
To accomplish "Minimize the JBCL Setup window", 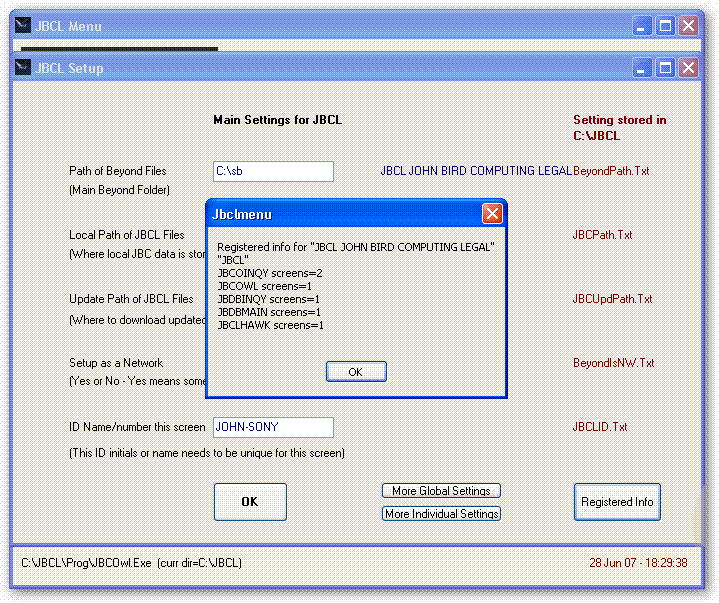I will (x=642, y=68).
